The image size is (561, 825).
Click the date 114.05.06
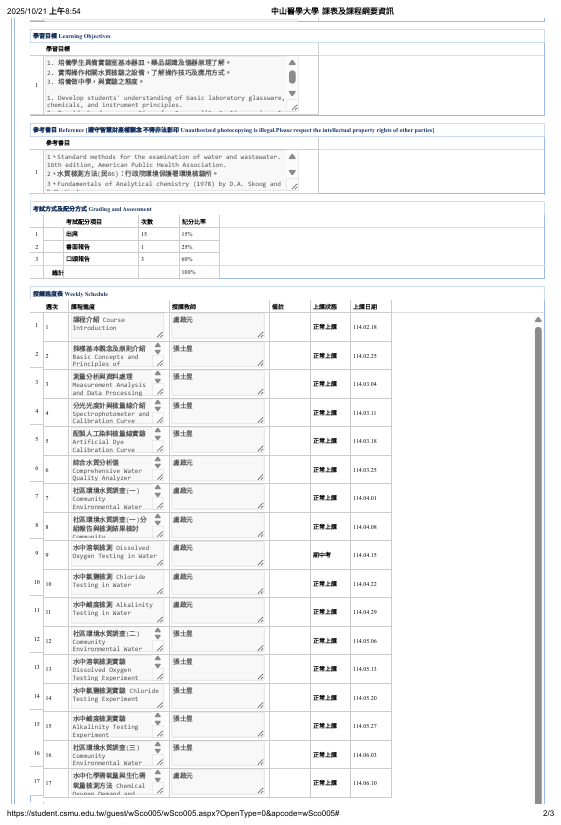click(365, 641)
